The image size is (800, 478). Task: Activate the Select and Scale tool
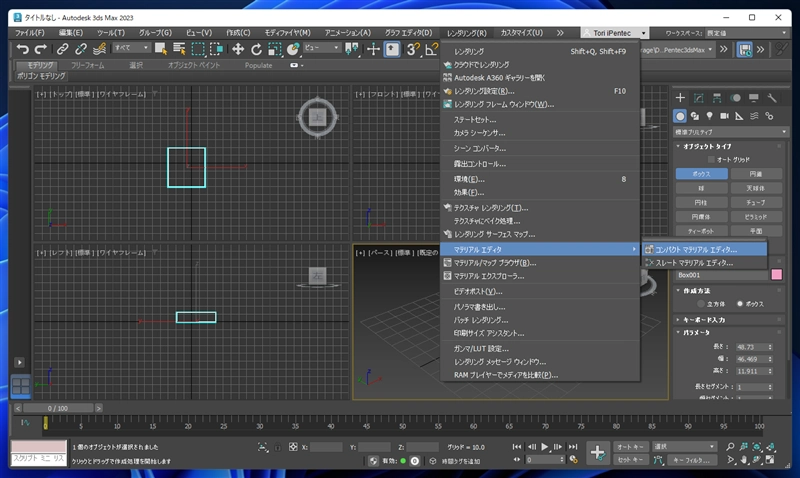coord(274,49)
